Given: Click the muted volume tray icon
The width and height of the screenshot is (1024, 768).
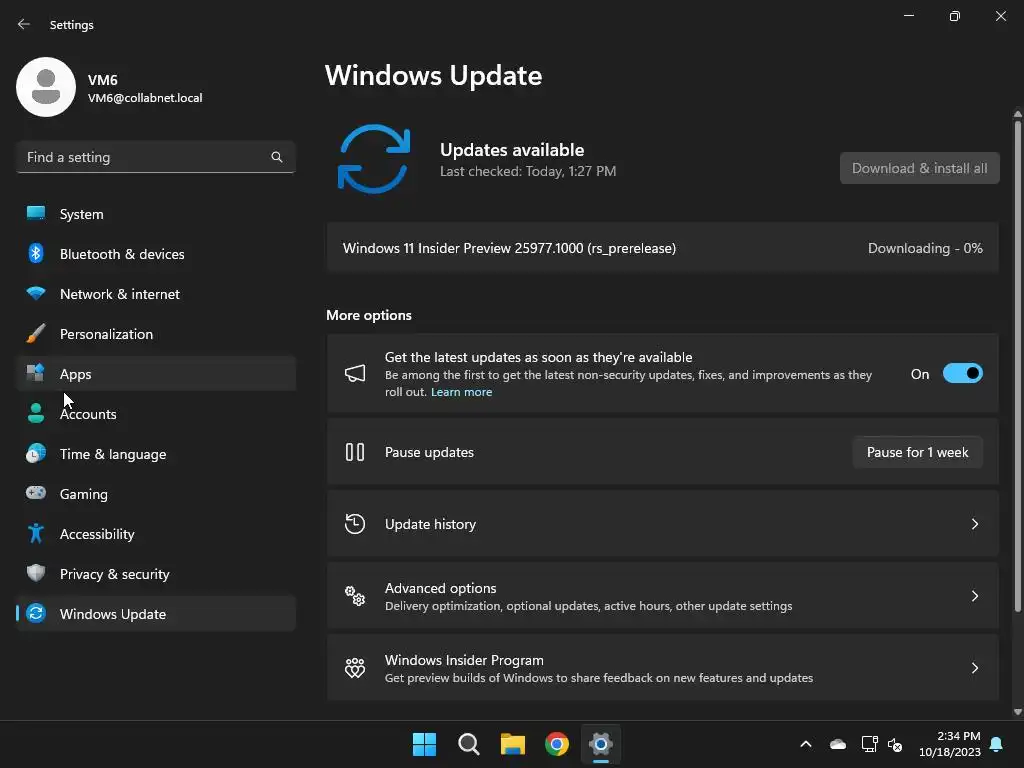Looking at the screenshot, I should [x=895, y=744].
